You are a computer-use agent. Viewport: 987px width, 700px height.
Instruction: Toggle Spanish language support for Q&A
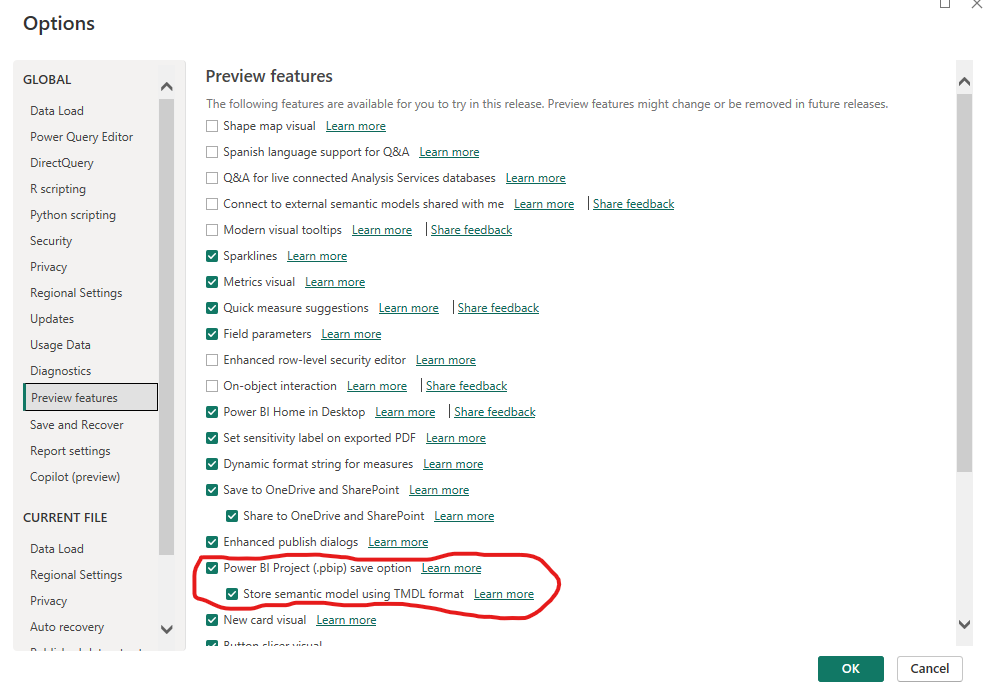click(x=212, y=152)
